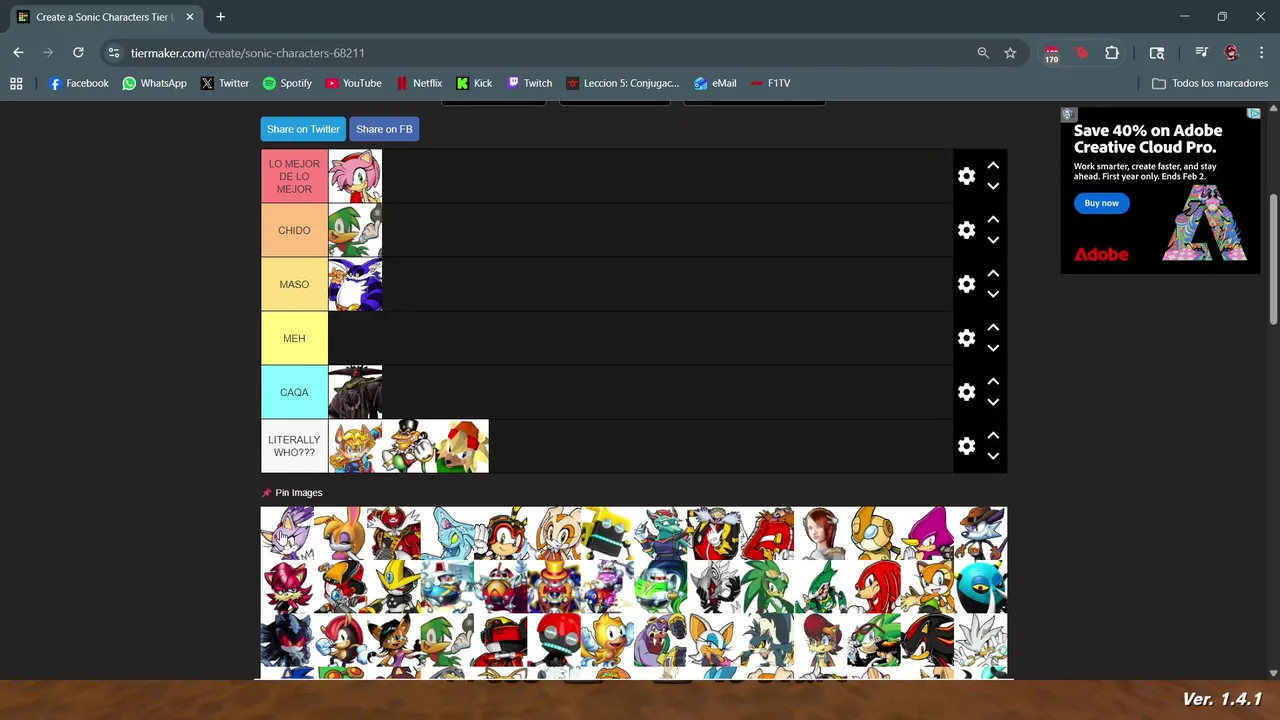Move LITERALLY WHO??? tier down
The height and width of the screenshot is (720, 1280).
click(993, 456)
